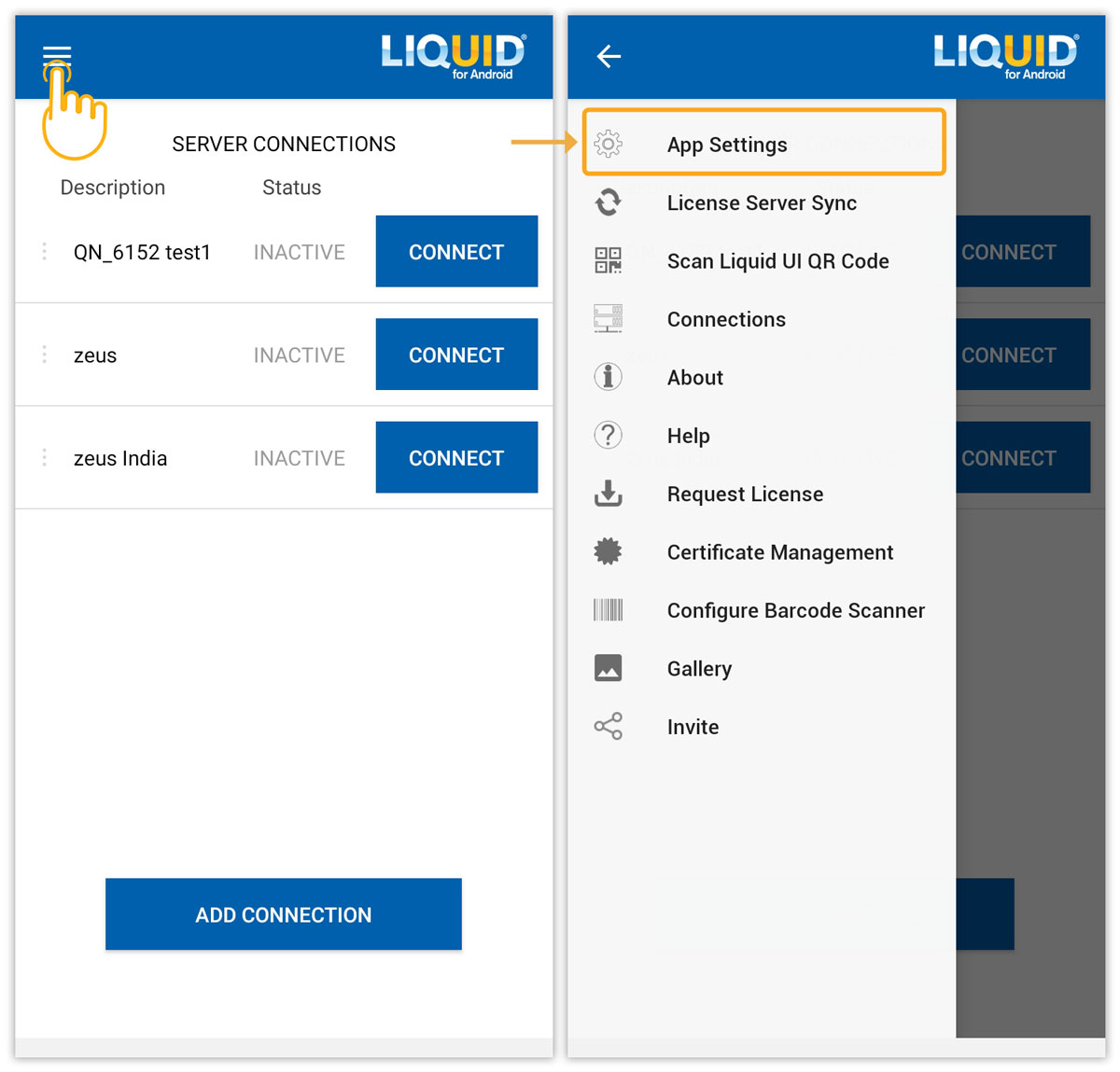
Task: Open options dots for zeus connection
Action: coord(44,355)
